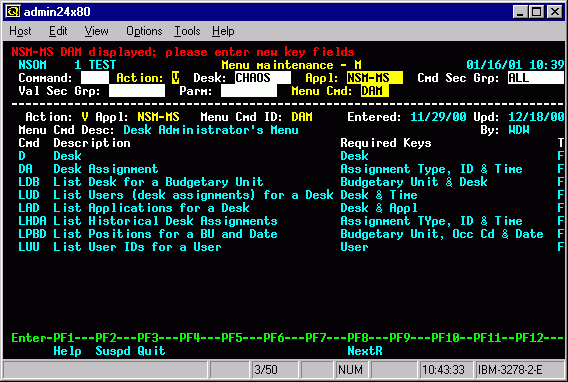Click 'List User IDs for a User'

click(137, 247)
